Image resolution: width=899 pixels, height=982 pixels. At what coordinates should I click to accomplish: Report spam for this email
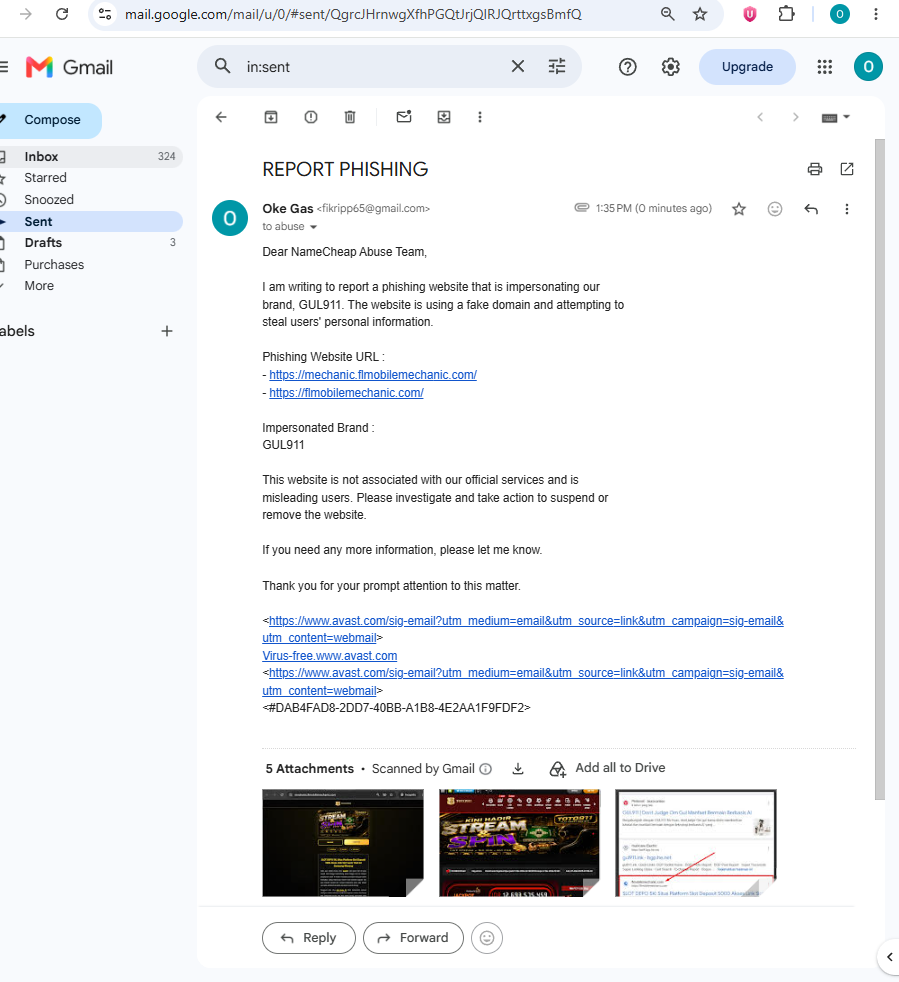click(x=311, y=117)
